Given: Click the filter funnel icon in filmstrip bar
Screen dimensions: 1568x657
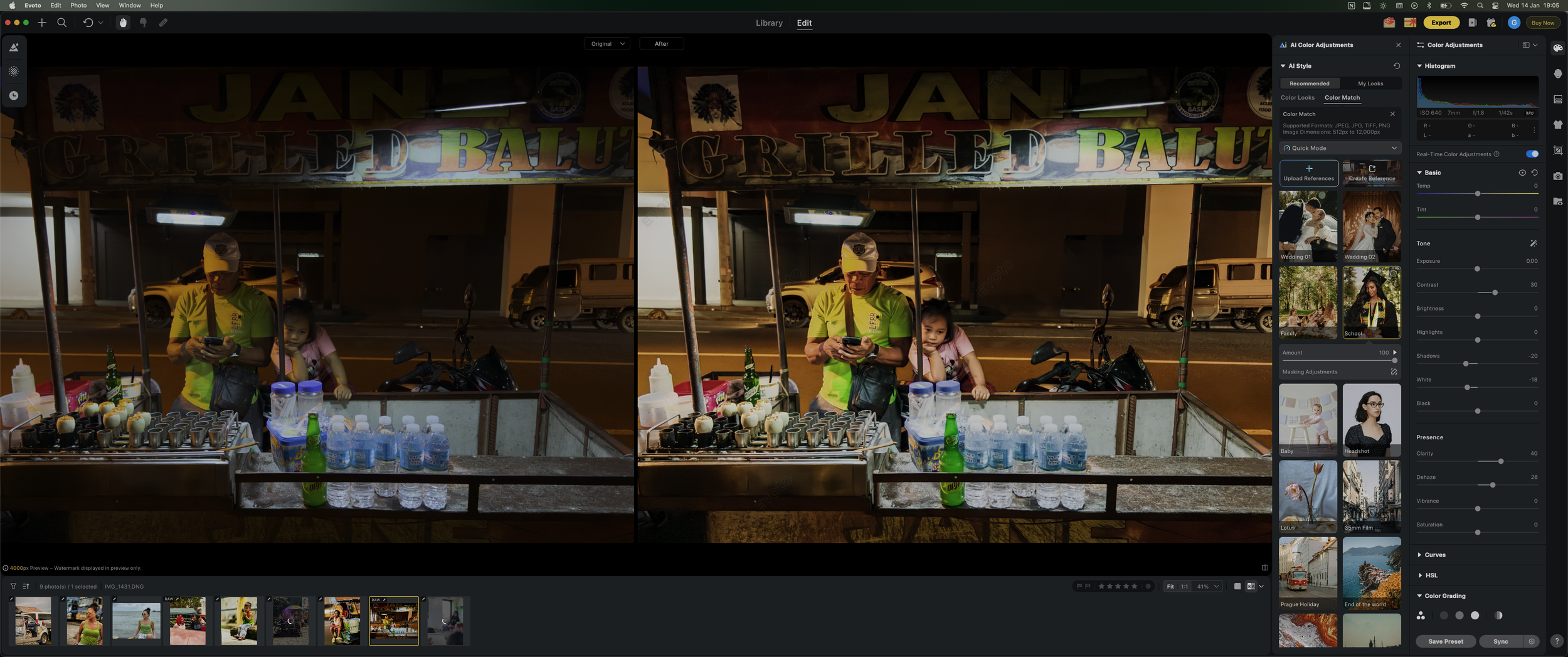Looking at the screenshot, I should click(x=13, y=587).
